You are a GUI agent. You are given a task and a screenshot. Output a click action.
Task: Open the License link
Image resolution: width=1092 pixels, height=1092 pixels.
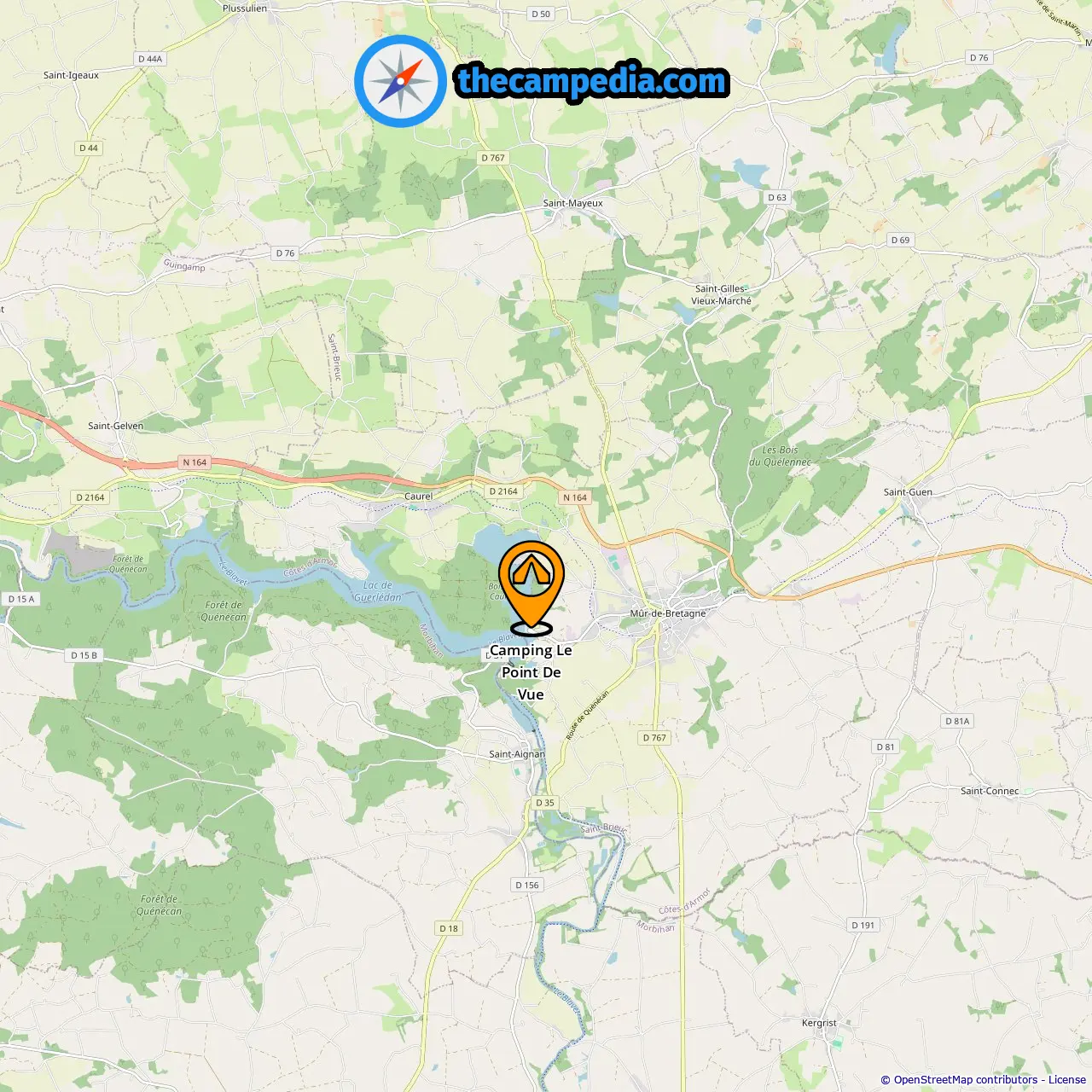coord(1067,1080)
